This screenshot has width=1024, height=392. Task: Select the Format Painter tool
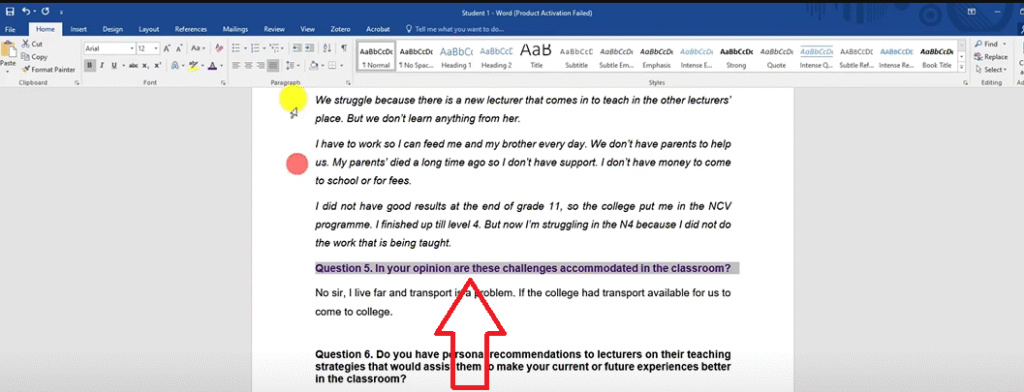pos(48,69)
